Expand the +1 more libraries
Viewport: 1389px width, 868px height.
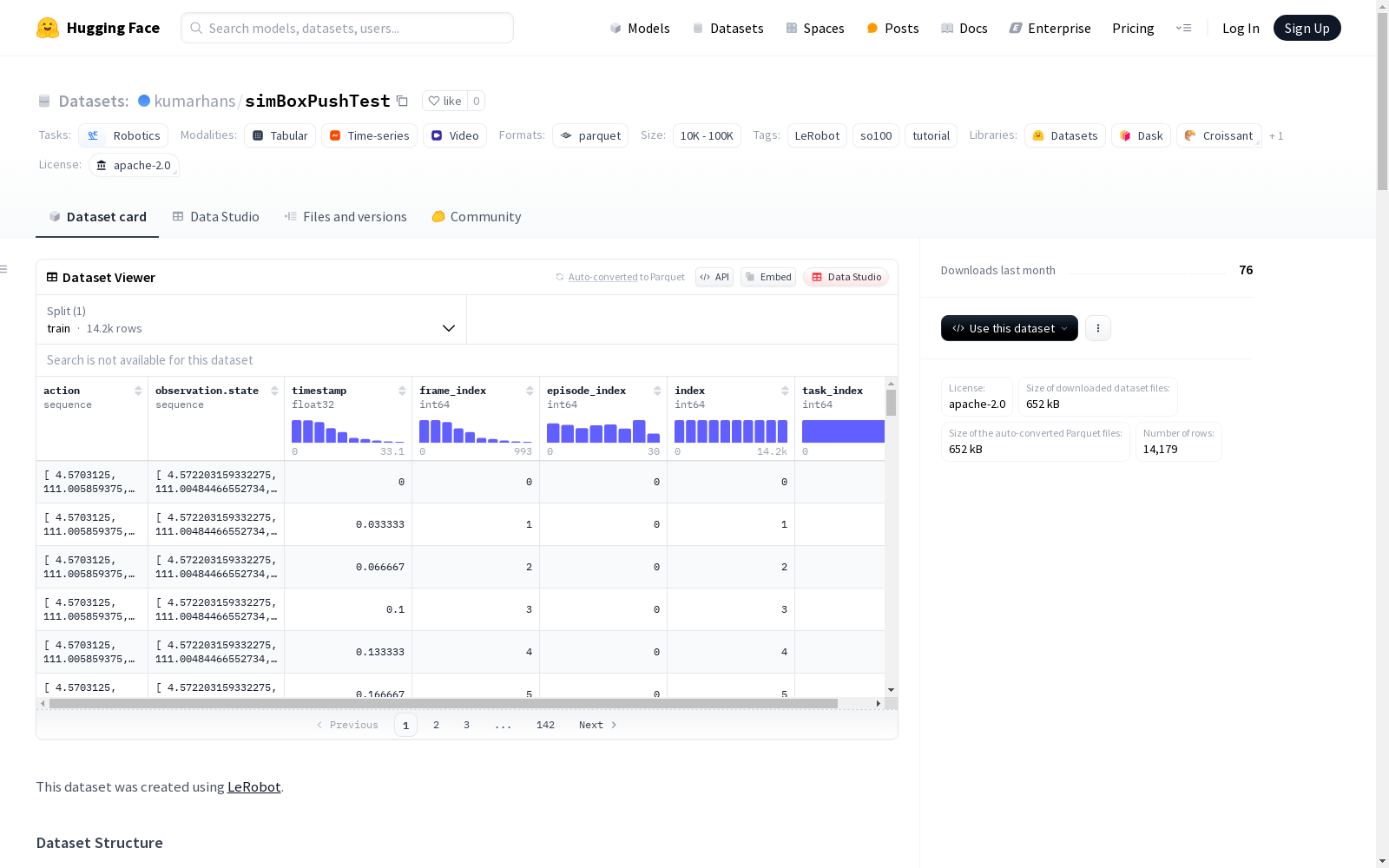[1276, 135]
